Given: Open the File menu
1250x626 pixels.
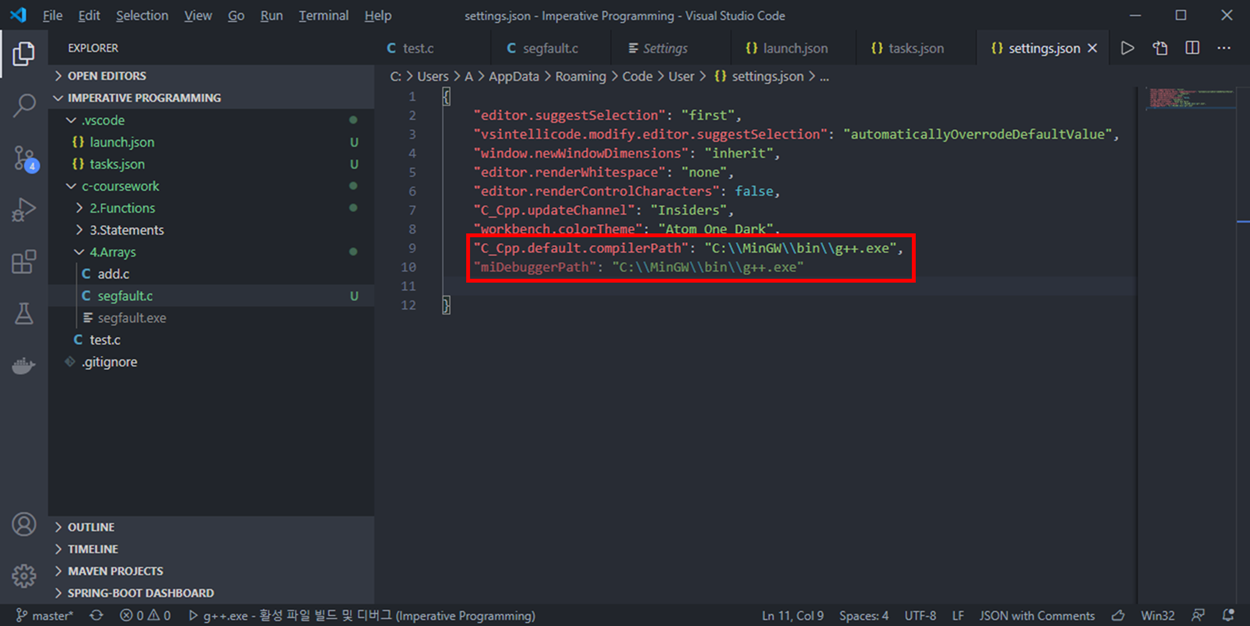Looking at the screenshot, I should 52,16.
